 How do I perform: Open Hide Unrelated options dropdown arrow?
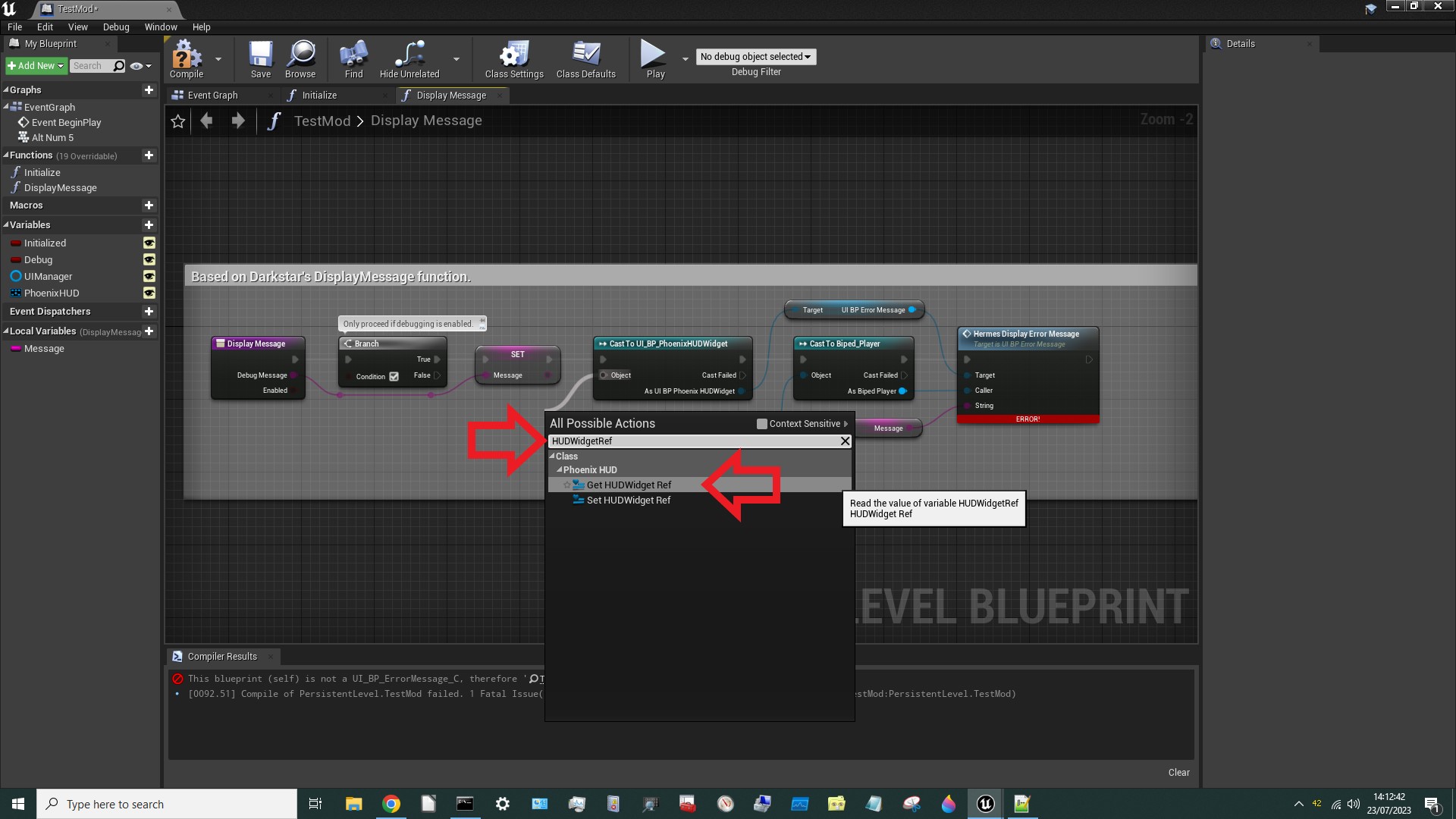pyautogui.click(x=457, y=59)
